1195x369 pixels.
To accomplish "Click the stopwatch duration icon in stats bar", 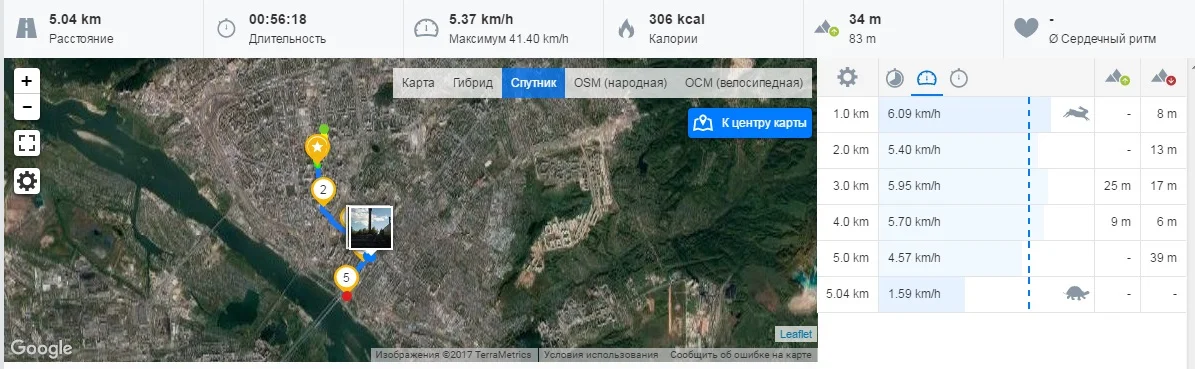I will point(226,29).
